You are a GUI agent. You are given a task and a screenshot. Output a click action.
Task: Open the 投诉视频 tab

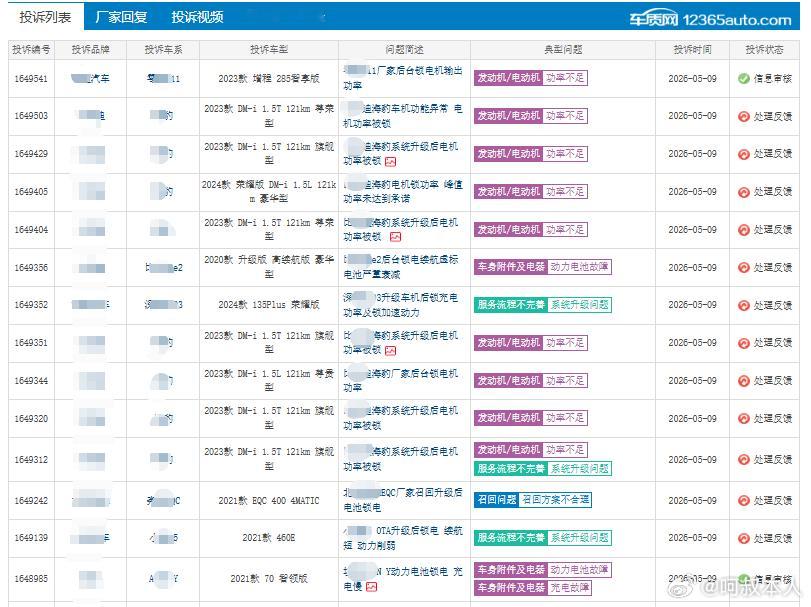click(x=198, y=17)
